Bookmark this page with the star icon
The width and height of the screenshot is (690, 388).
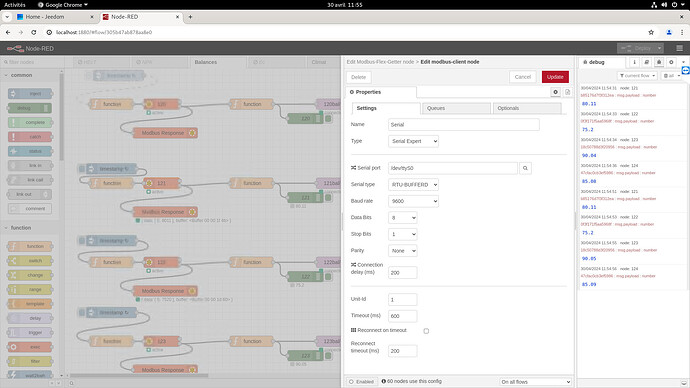651,32
